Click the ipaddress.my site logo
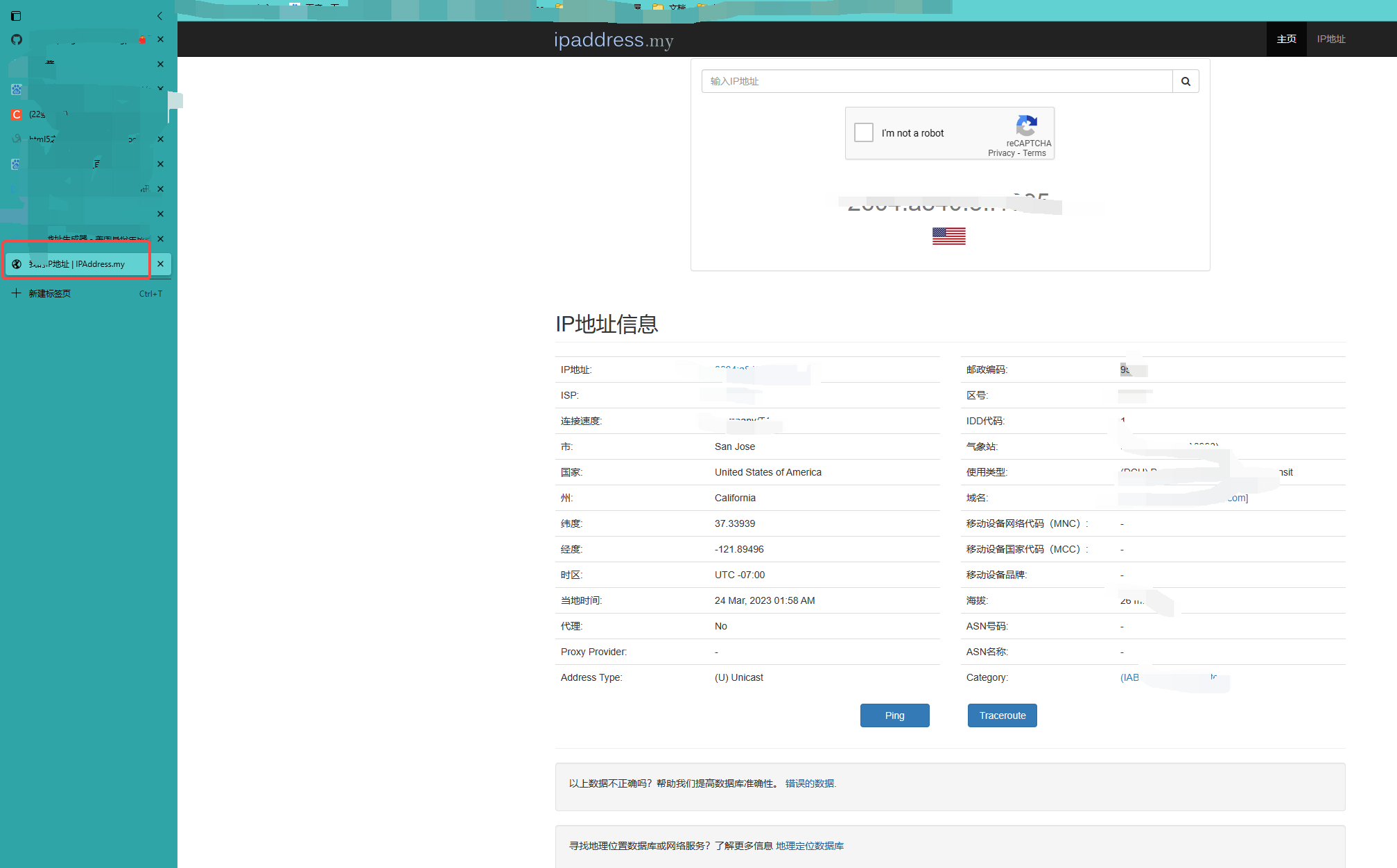Viewport: 1397px width, 868px height. tap(613, 40)
